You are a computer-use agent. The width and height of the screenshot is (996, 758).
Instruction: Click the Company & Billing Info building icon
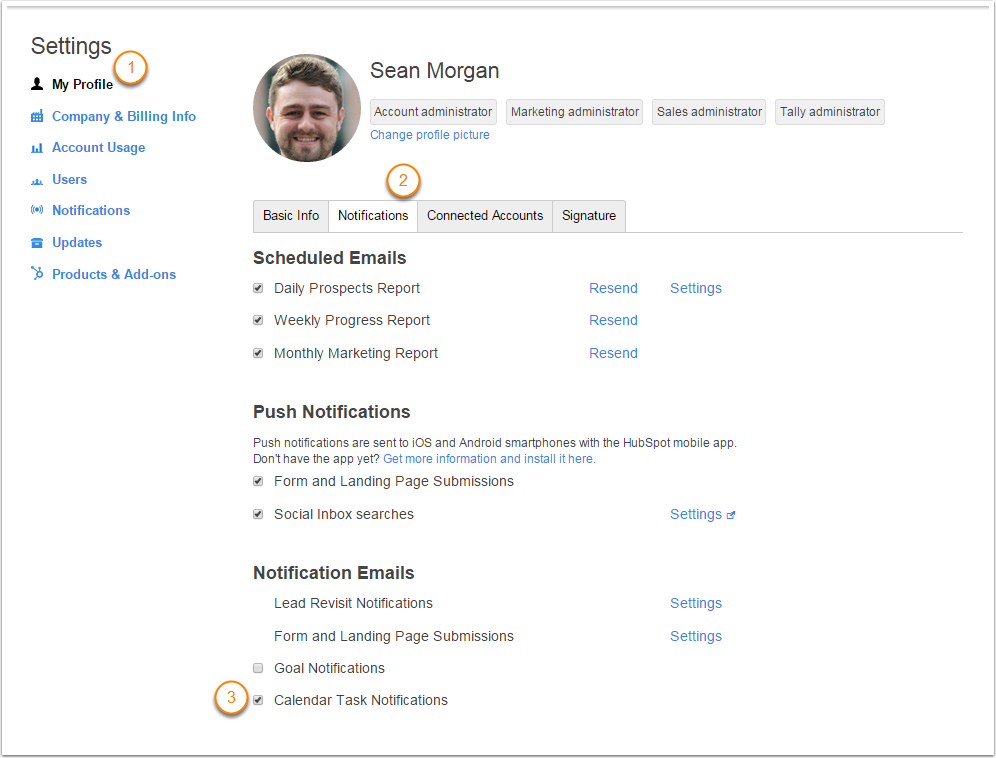point(37,116)
